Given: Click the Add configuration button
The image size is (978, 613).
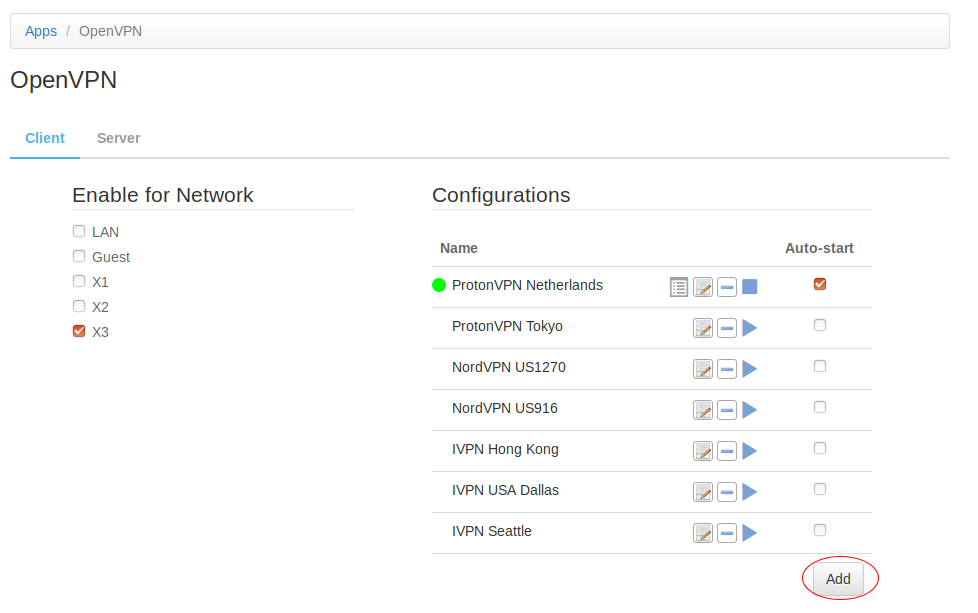Looking at the screenshot, I should [838, 579].
